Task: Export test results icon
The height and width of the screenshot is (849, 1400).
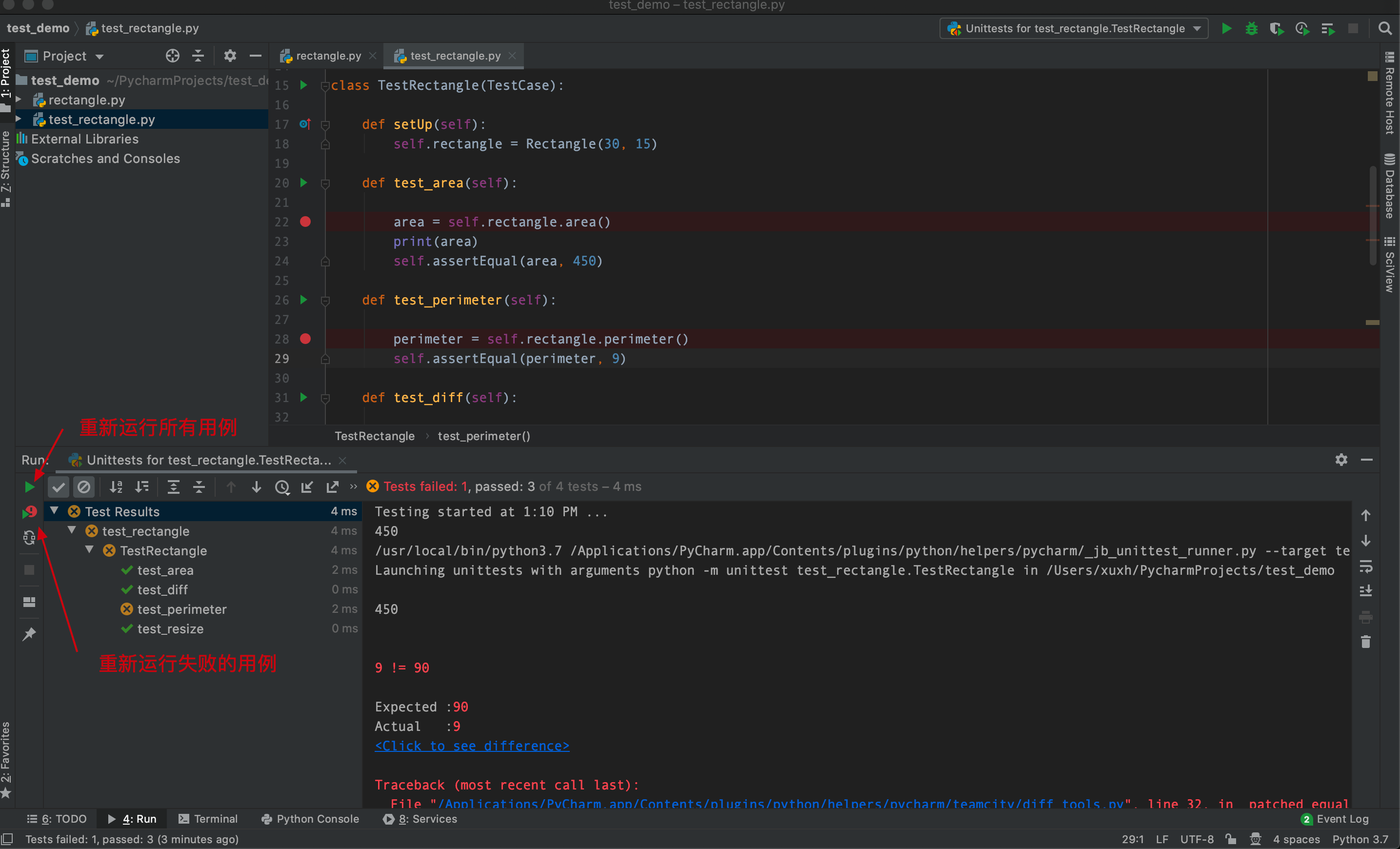Action: (x=332, y=487)
